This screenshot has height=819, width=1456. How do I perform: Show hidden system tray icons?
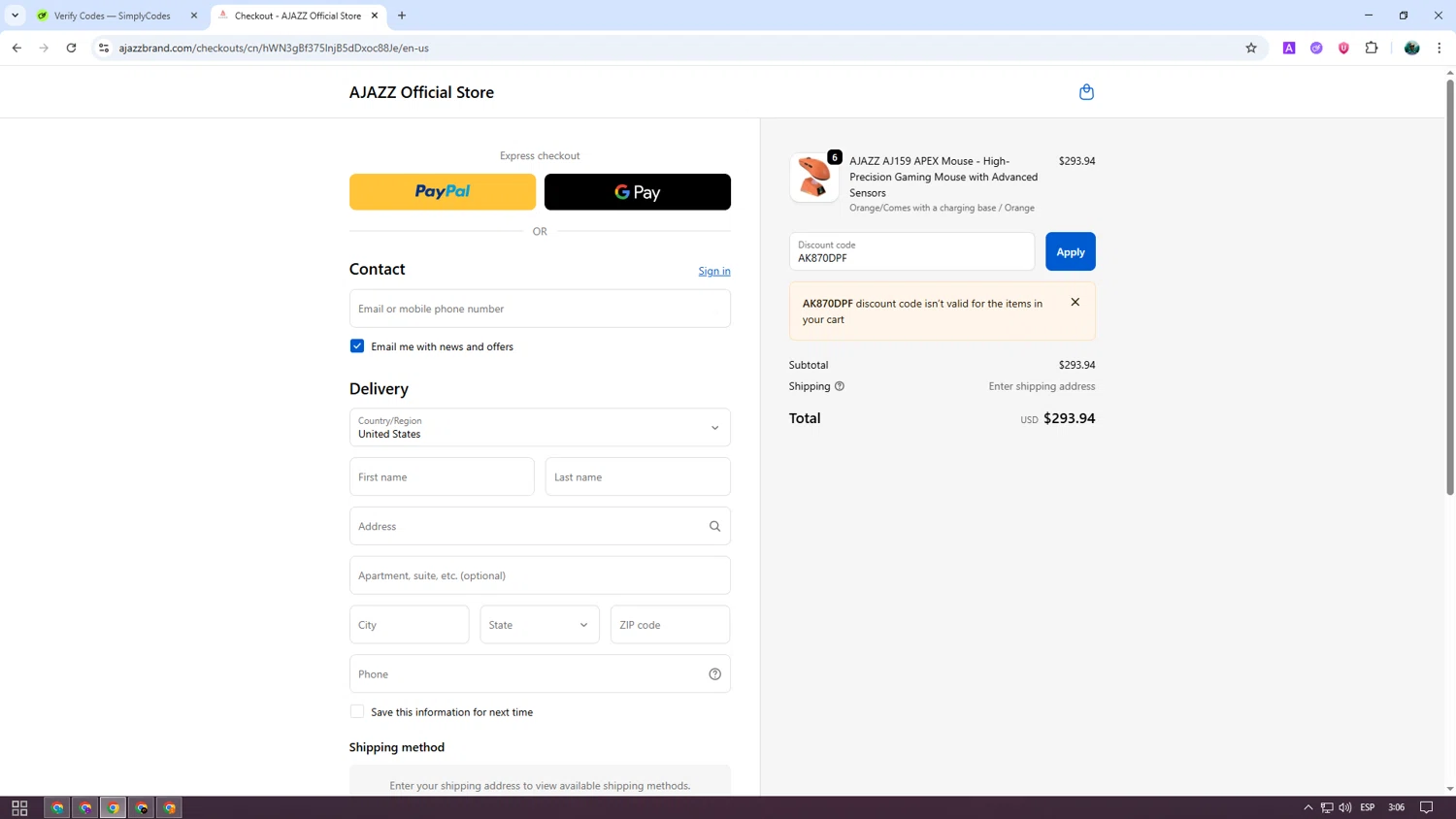point(1307,807)
